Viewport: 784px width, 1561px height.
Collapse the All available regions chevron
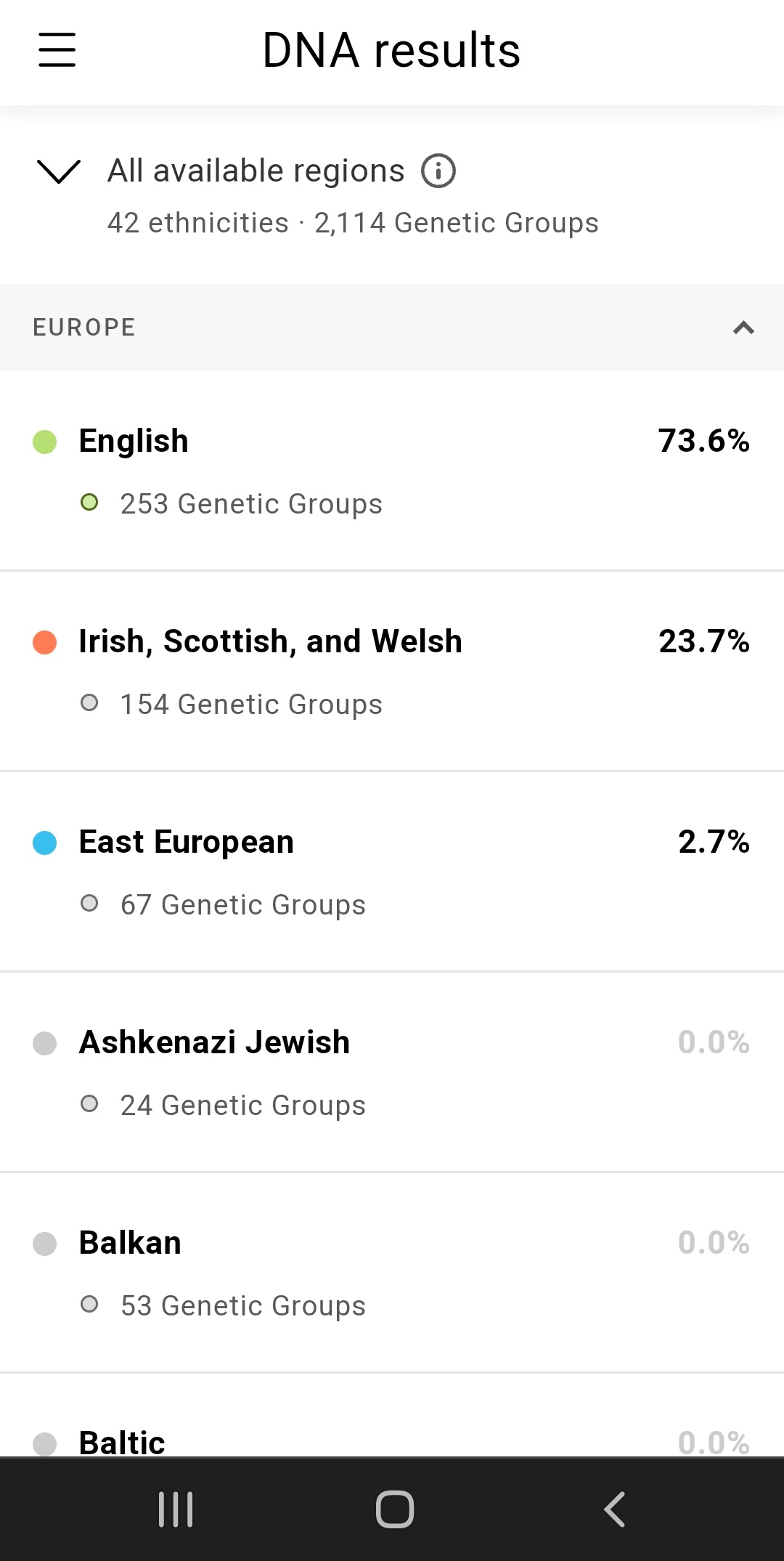(58, 171)
